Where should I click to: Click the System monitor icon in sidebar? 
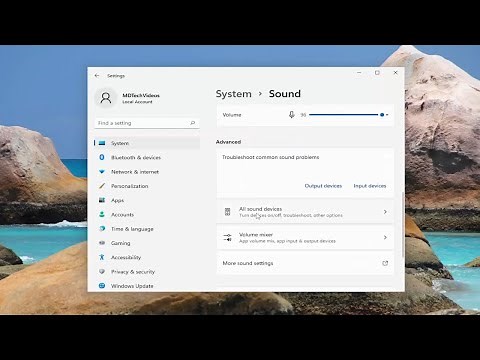[102, 143]
